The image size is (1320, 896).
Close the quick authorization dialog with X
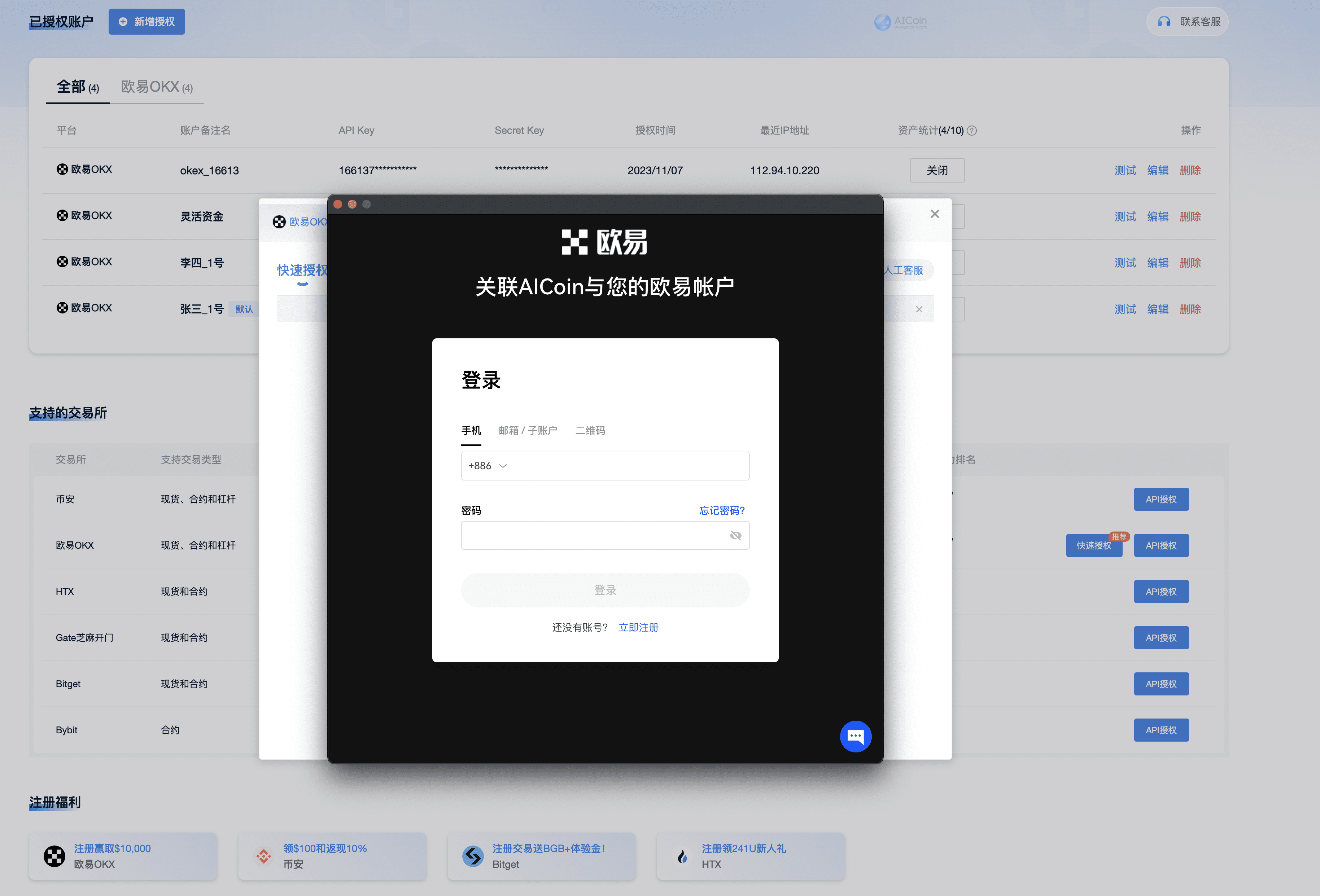[x=935, y=214]
